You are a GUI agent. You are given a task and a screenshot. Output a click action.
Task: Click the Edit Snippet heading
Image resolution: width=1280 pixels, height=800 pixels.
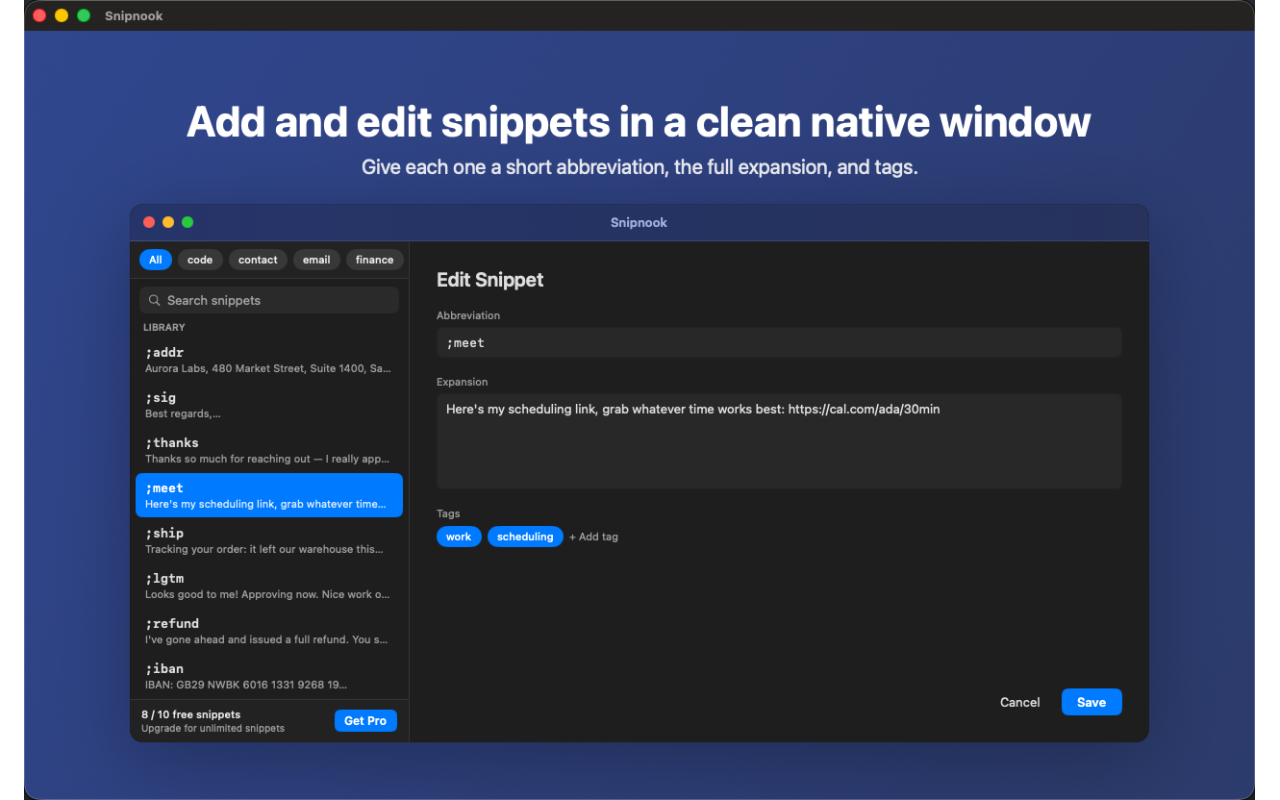click(490, 280)
